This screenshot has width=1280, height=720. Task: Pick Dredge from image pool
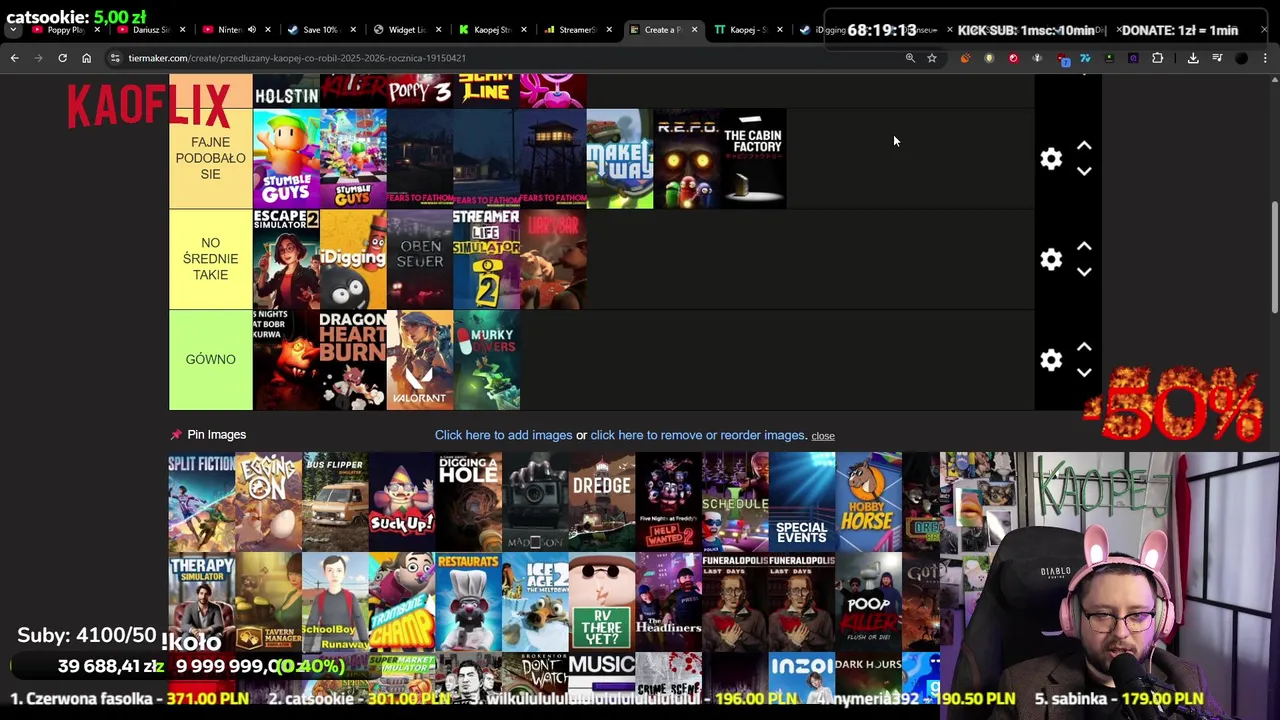[x=602, y=502]
